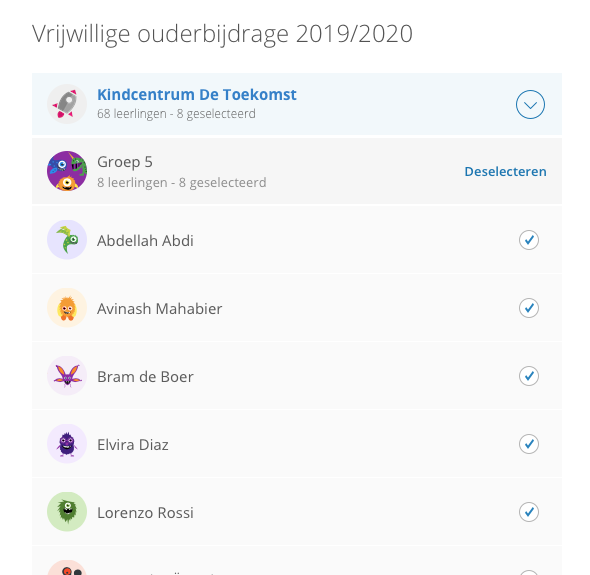590x575 pixels.
Task: Uncheck Bram de Boer's selection checkmark
Action: [529, 376]
